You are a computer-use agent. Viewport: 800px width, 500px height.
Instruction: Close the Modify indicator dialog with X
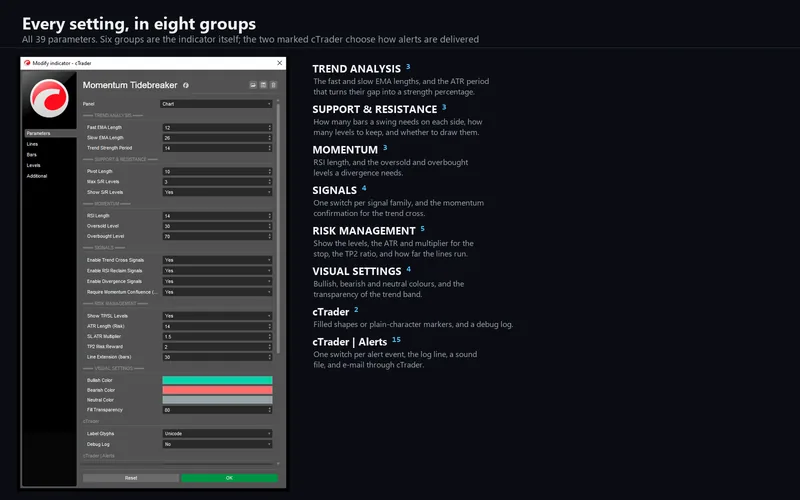280,63
